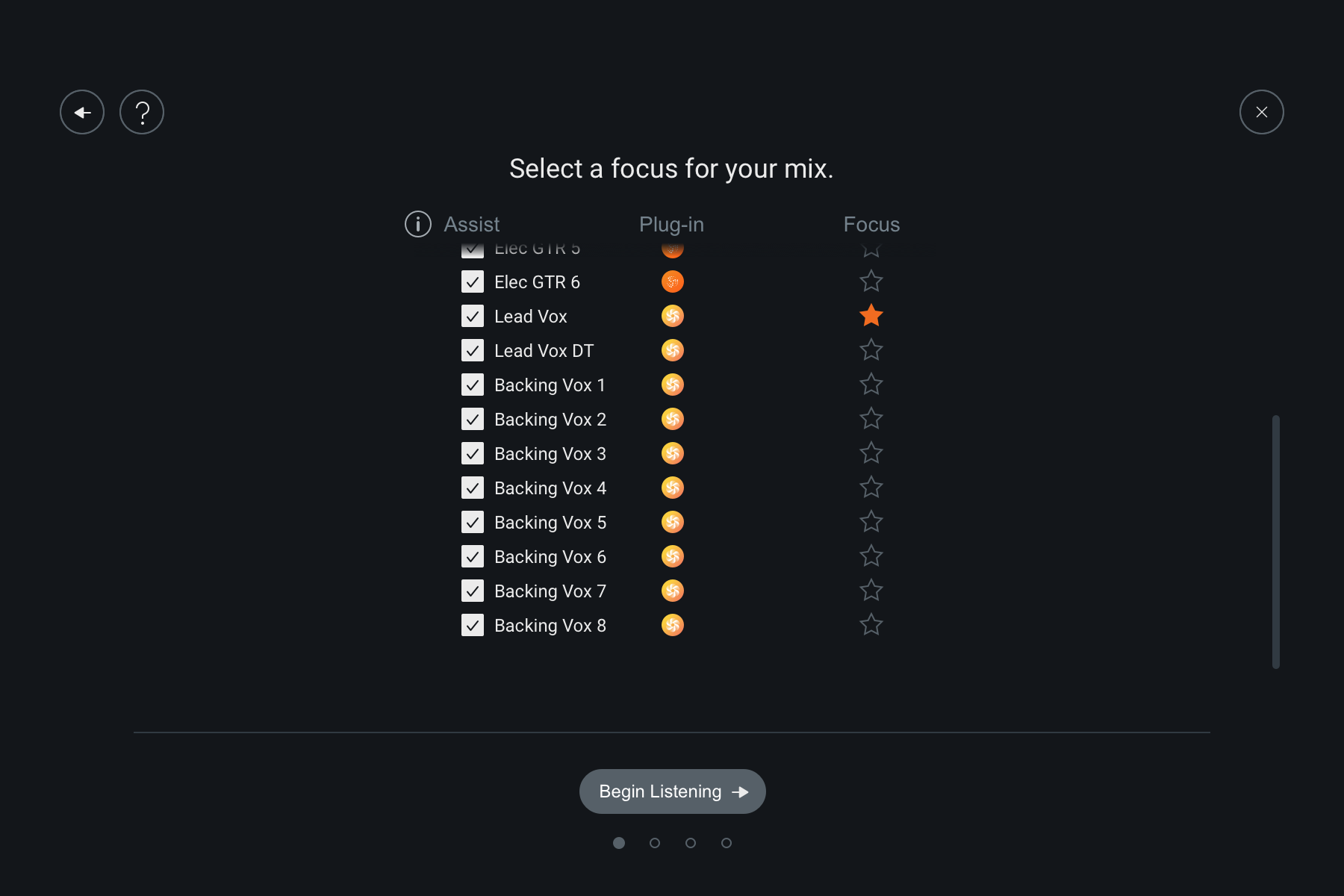This screenshot has height=896, width=1344.
Task: Uncheck the Elec GTR 6 assist checkbox
Action: [x=473, y=282]
